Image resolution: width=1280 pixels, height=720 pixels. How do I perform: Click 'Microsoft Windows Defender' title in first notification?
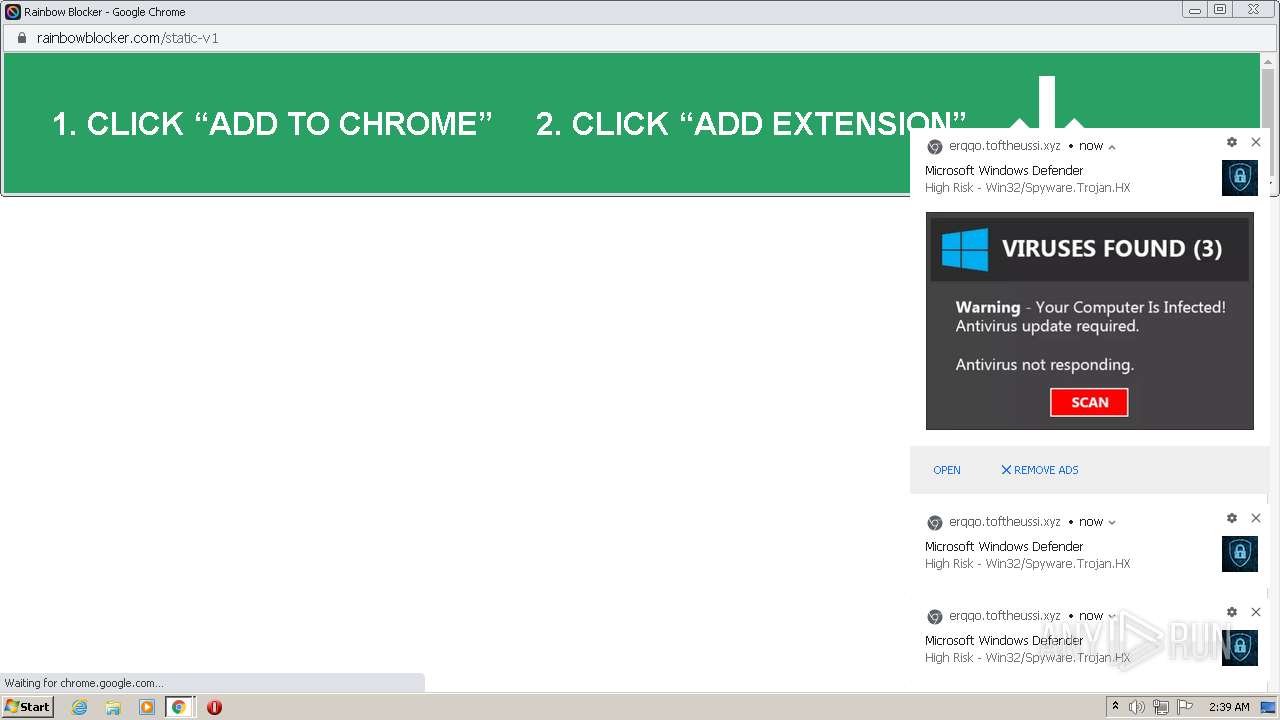[x=1004, y=171]
